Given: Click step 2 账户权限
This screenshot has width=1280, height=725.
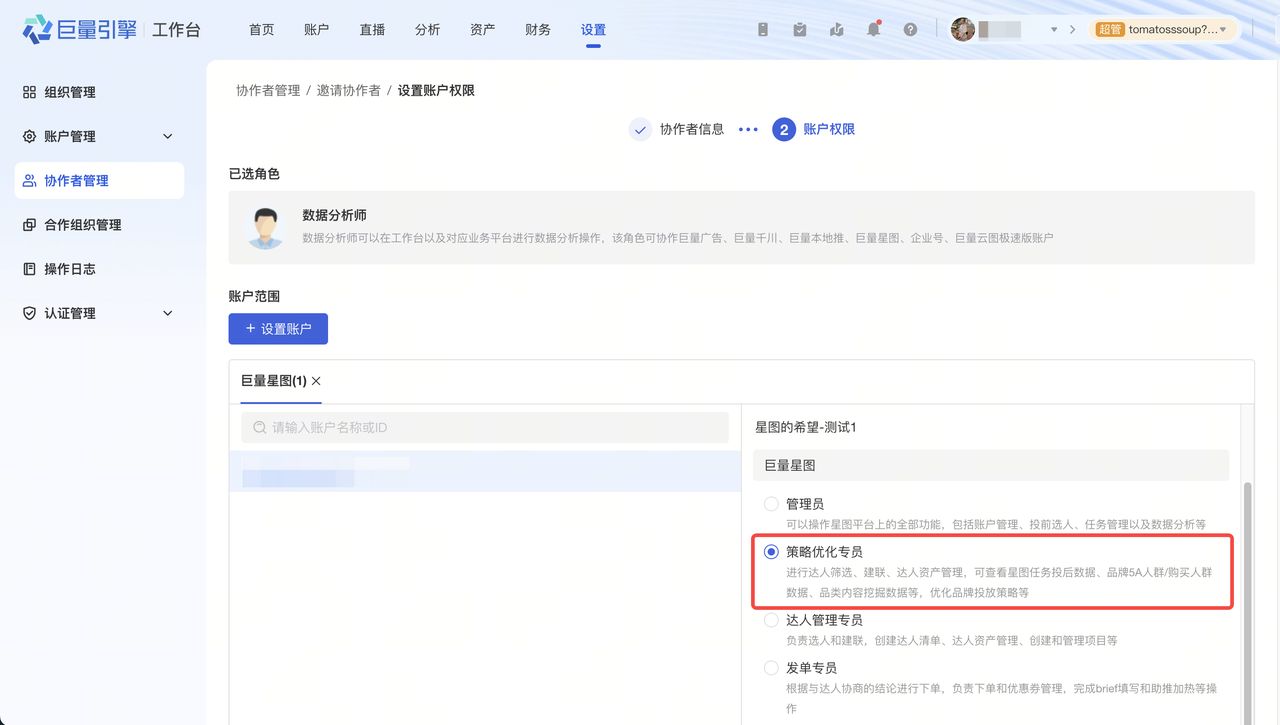Looking at the screenshot, I should (x=814, y=130).
